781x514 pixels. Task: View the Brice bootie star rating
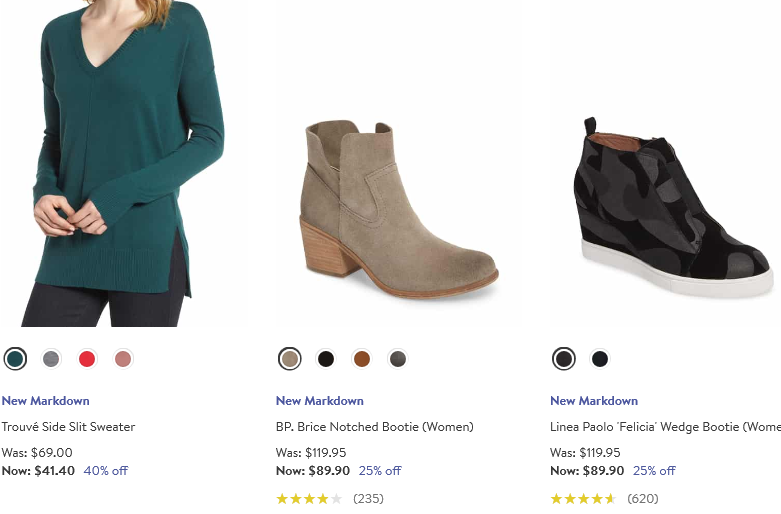pos(309,498)
